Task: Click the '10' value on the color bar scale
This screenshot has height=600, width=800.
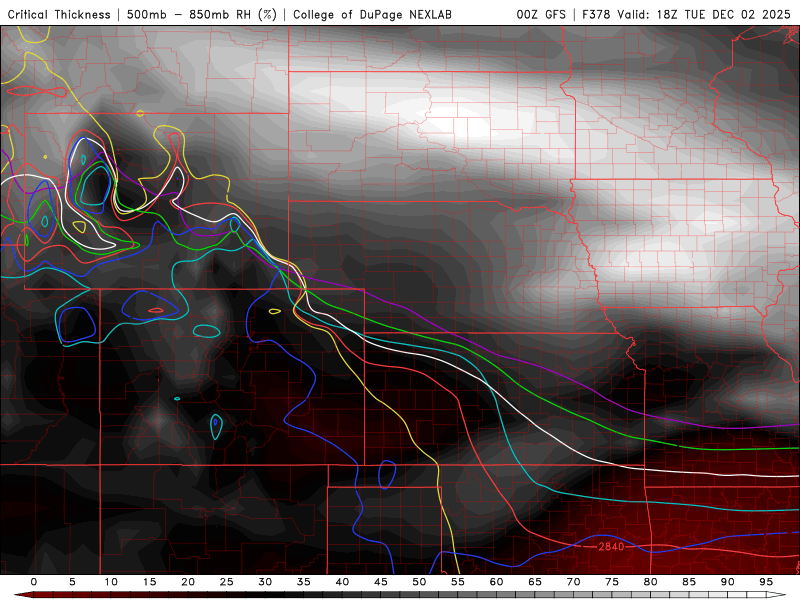Action: (x=111, y=582)
